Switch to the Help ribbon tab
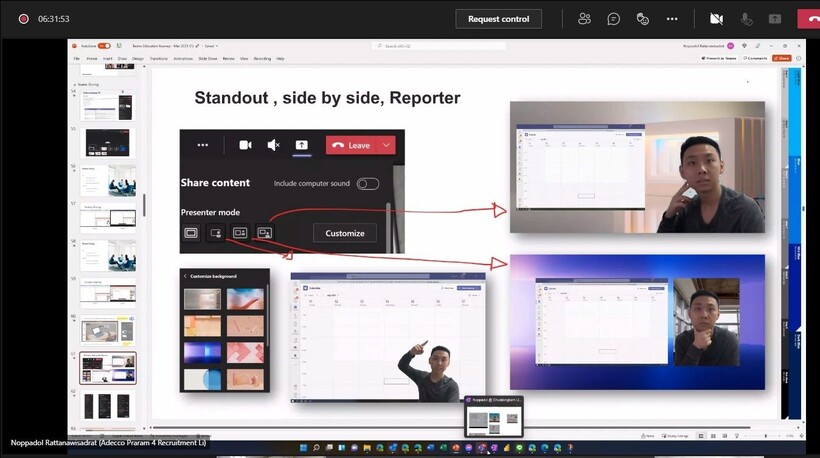The width and height of the screenshot is (820, 458). point(280,59)
